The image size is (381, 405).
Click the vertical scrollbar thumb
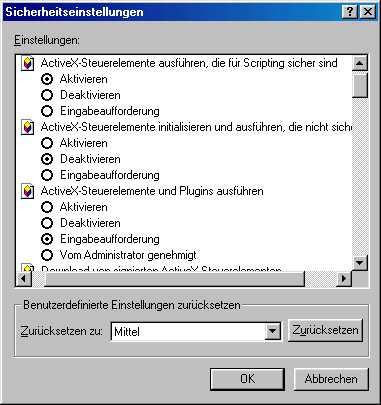[x=360, y=84]
